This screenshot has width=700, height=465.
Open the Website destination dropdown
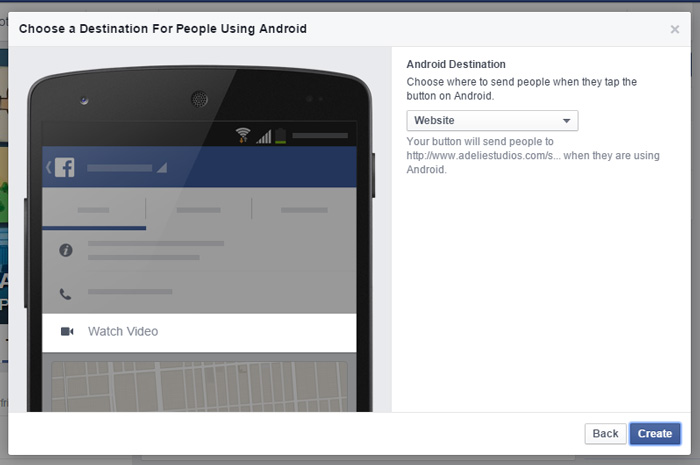(492, 121)
